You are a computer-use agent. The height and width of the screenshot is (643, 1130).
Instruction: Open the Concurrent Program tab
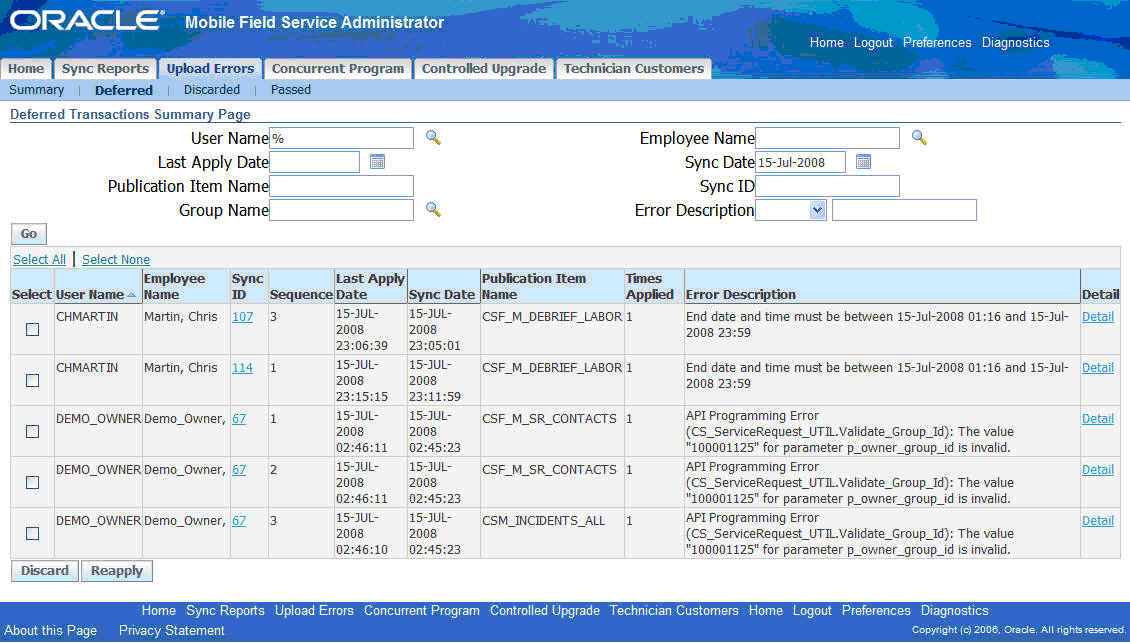(x=338, y=68)
